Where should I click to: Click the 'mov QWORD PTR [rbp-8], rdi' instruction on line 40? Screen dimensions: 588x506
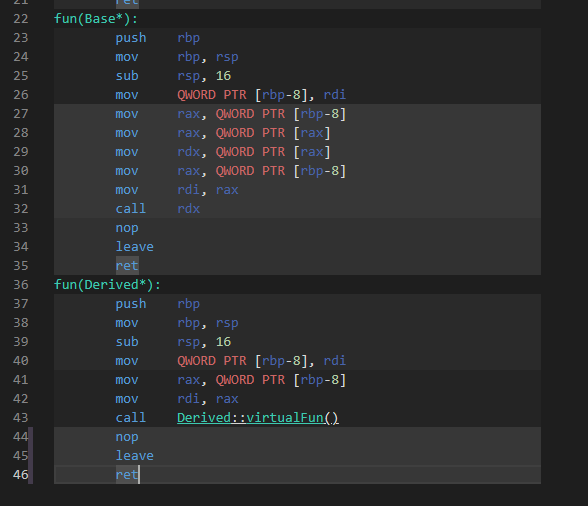tap(231, 361)
